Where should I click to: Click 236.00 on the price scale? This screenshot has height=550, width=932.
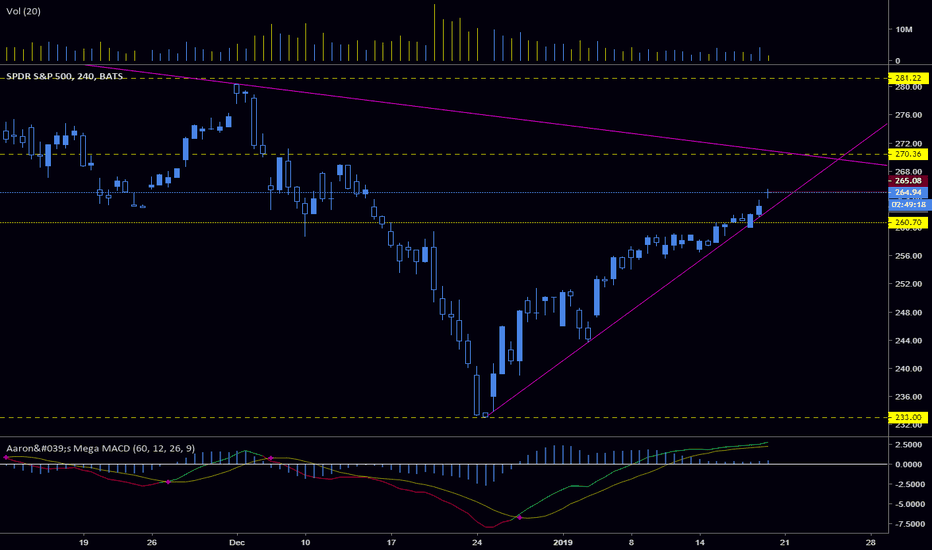coord(908,397)
